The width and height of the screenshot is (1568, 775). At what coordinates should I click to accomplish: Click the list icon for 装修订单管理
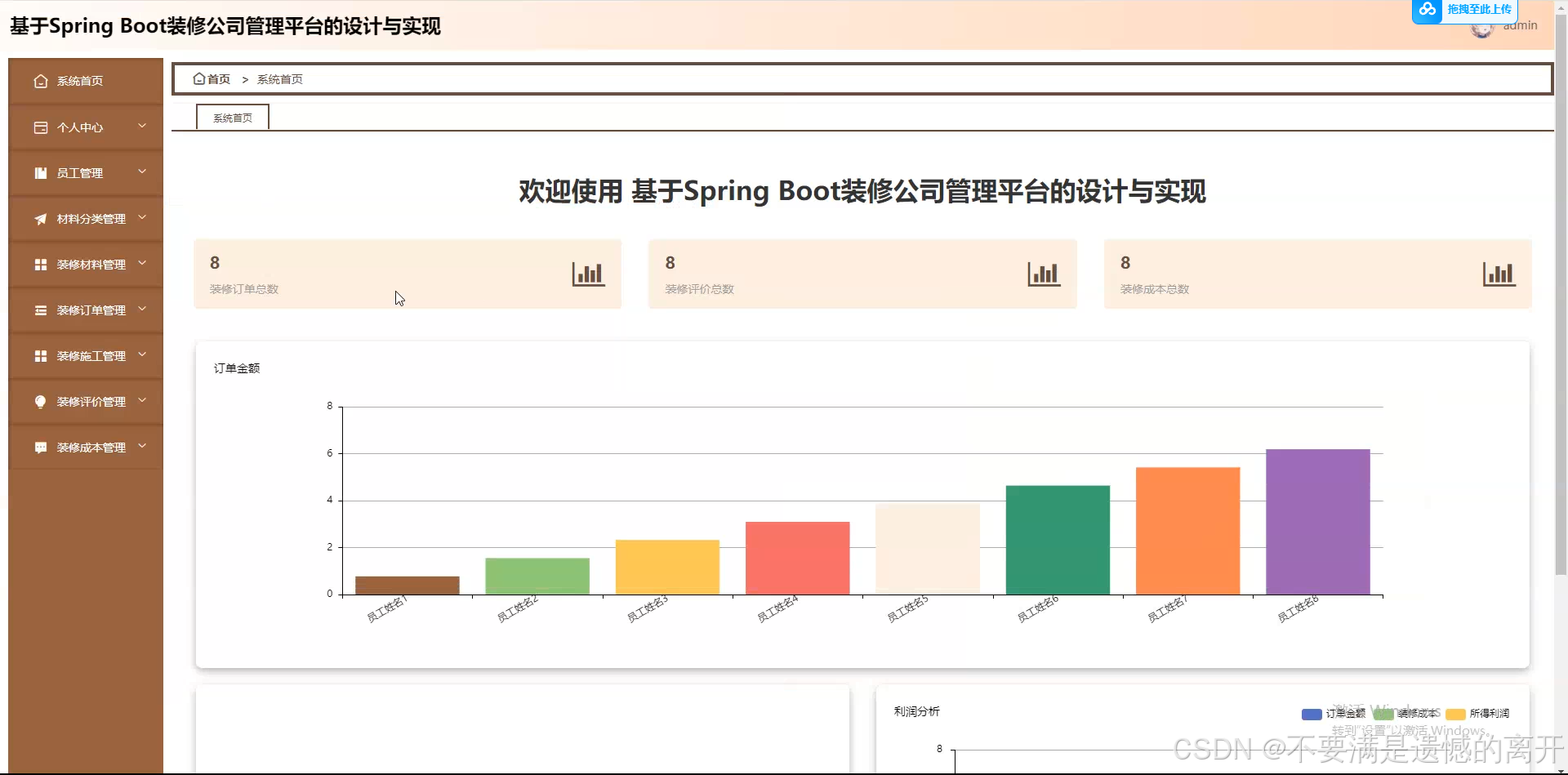(x=41, y=310)
